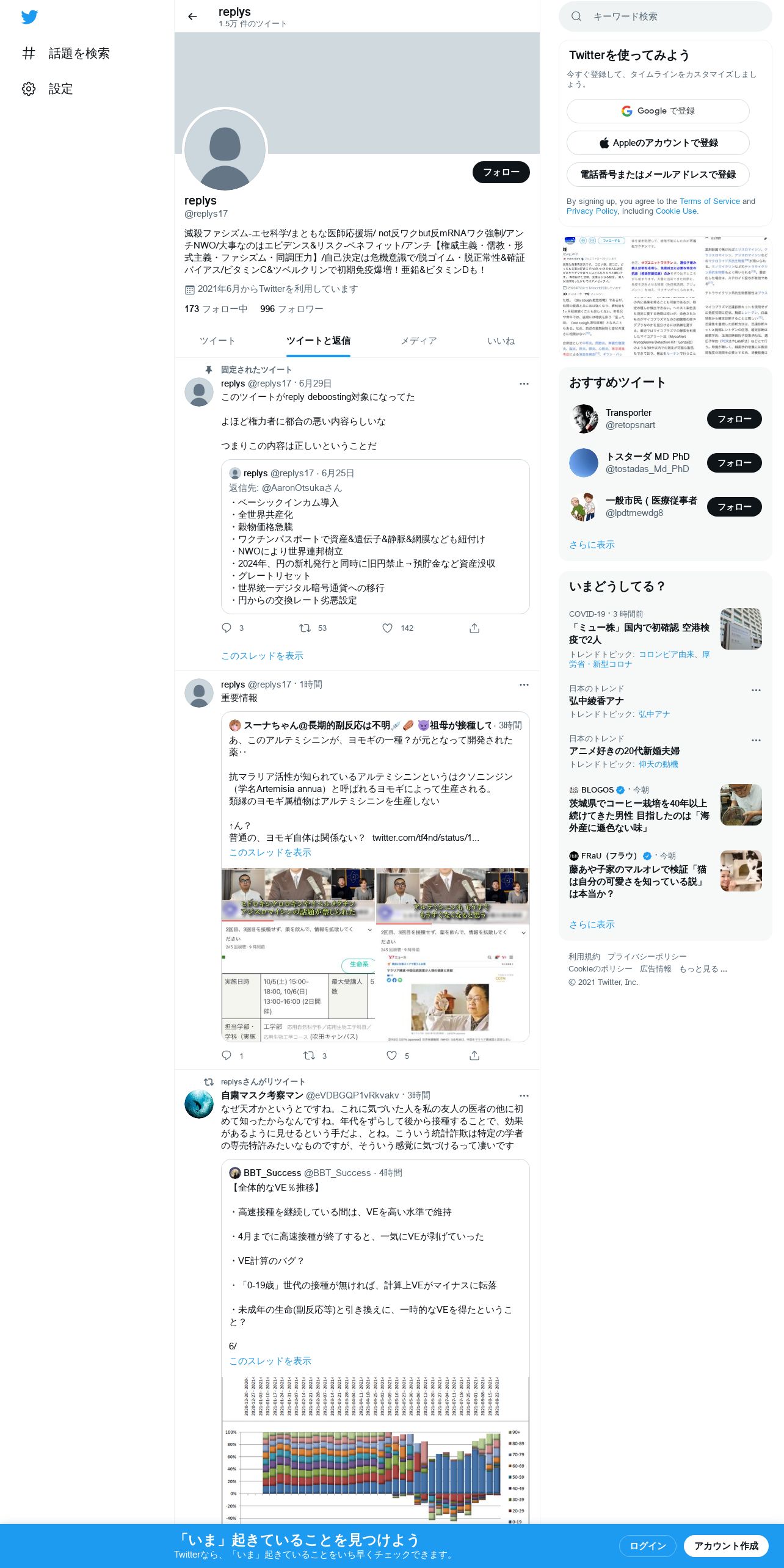Open トスターダ MD PhD avatar
The image size is (784, 1568).
pyautogui.click(x=584, y=463)
